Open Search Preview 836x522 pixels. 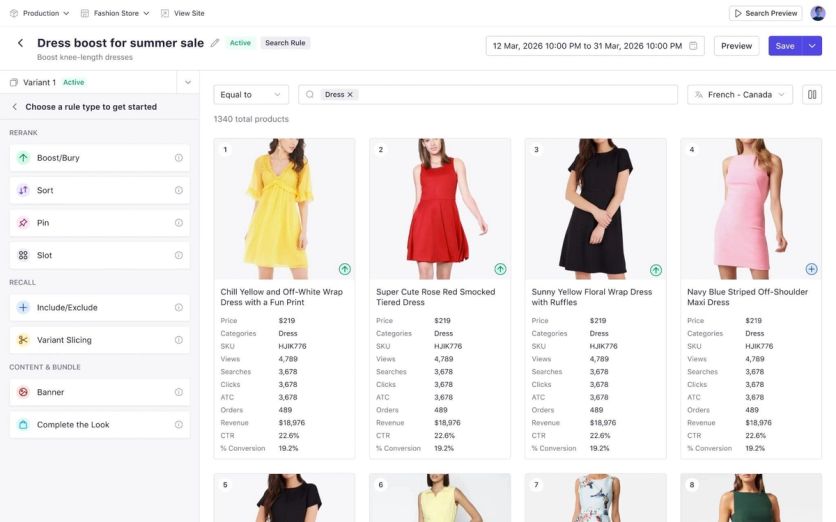pyautogui.click(x=766, y=13)
